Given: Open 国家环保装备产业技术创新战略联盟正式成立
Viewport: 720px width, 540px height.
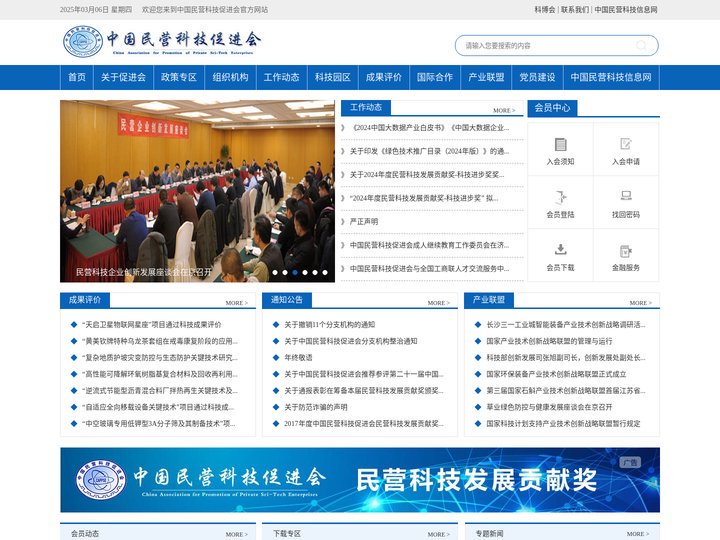Looking at the screenshot, I should [556, 374].
